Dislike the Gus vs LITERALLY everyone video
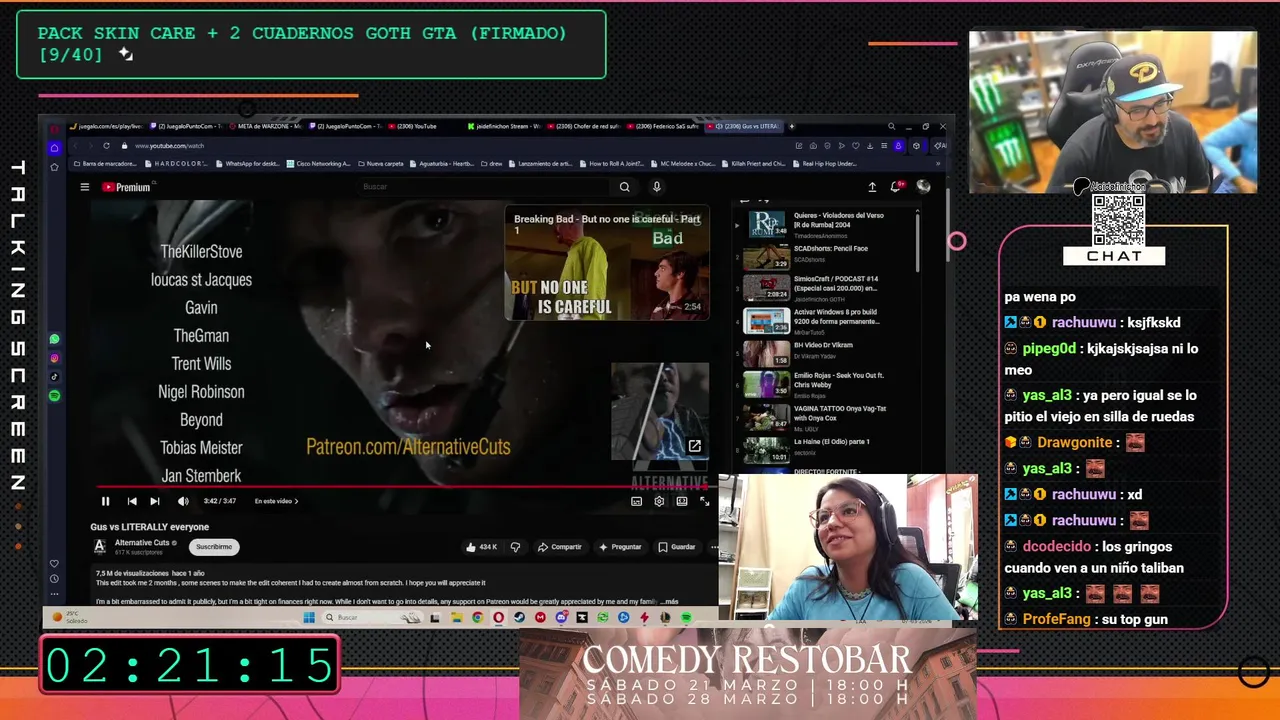Image resolution: width=1280 pixels, height=720 pixels. click(x=515, y=547)
